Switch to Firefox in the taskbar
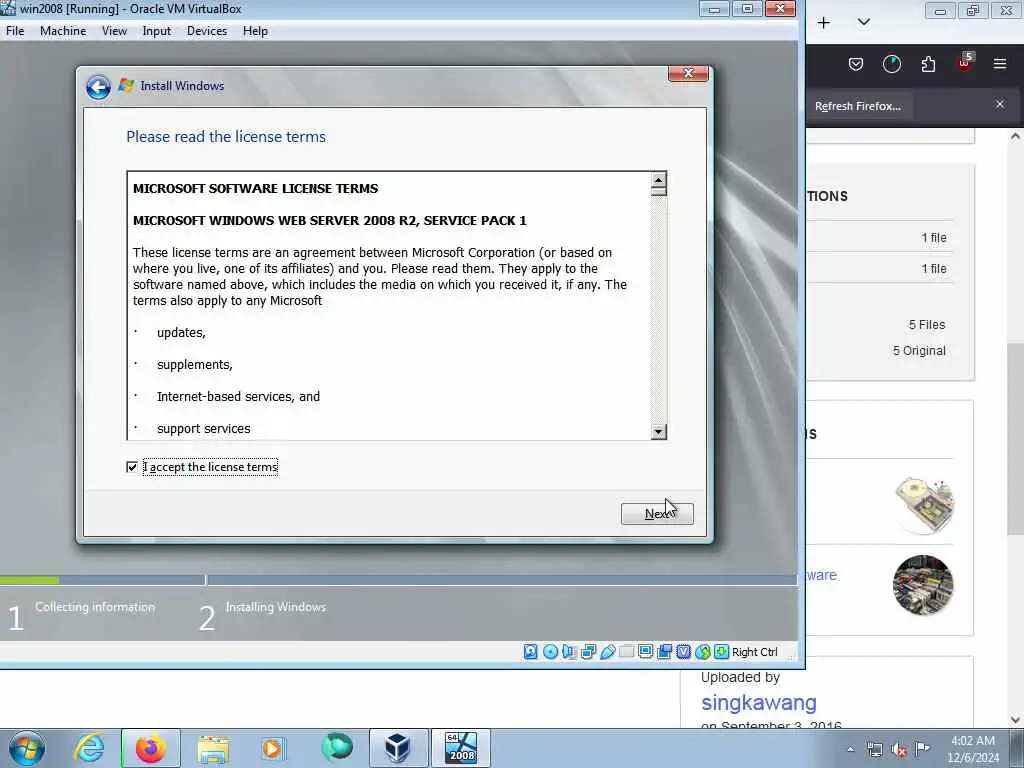The width and height of the screenshot is (1024, 768). (150, 748)
